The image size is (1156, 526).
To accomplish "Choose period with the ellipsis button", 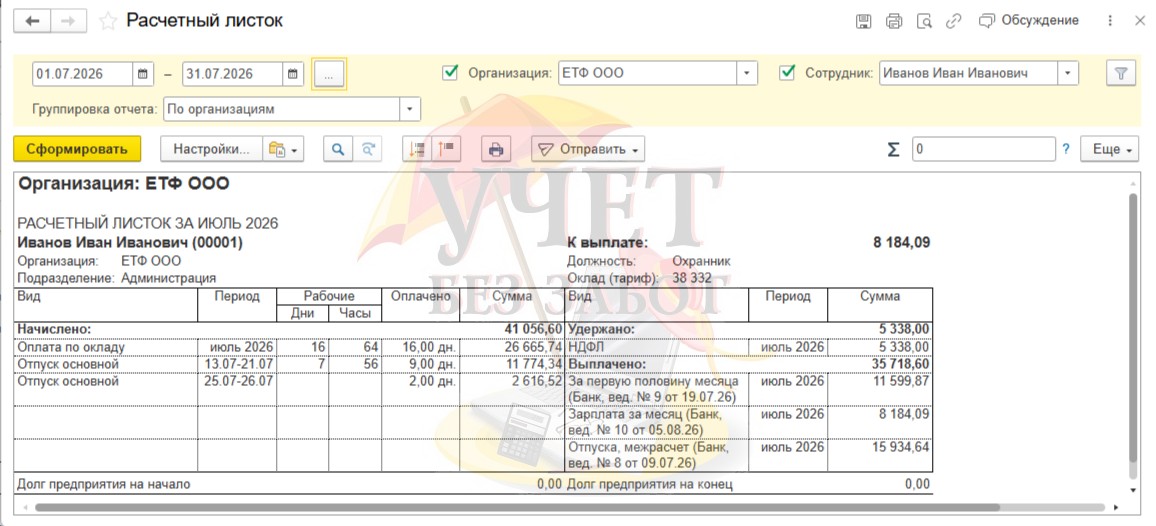I will tap(329, 75).
